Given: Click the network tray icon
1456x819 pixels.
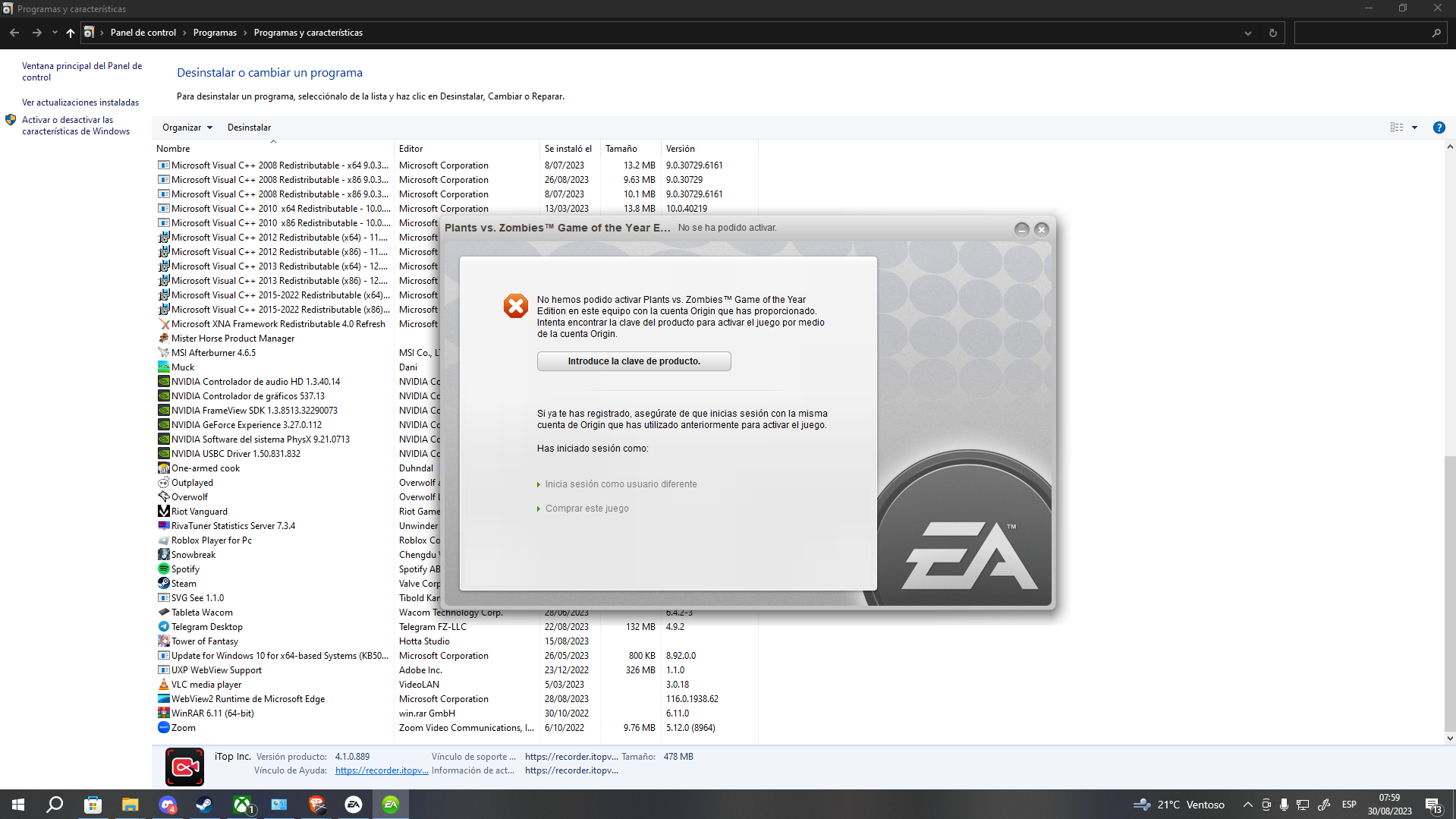Looking at the screenshot, I should [x=1303, y=805].
